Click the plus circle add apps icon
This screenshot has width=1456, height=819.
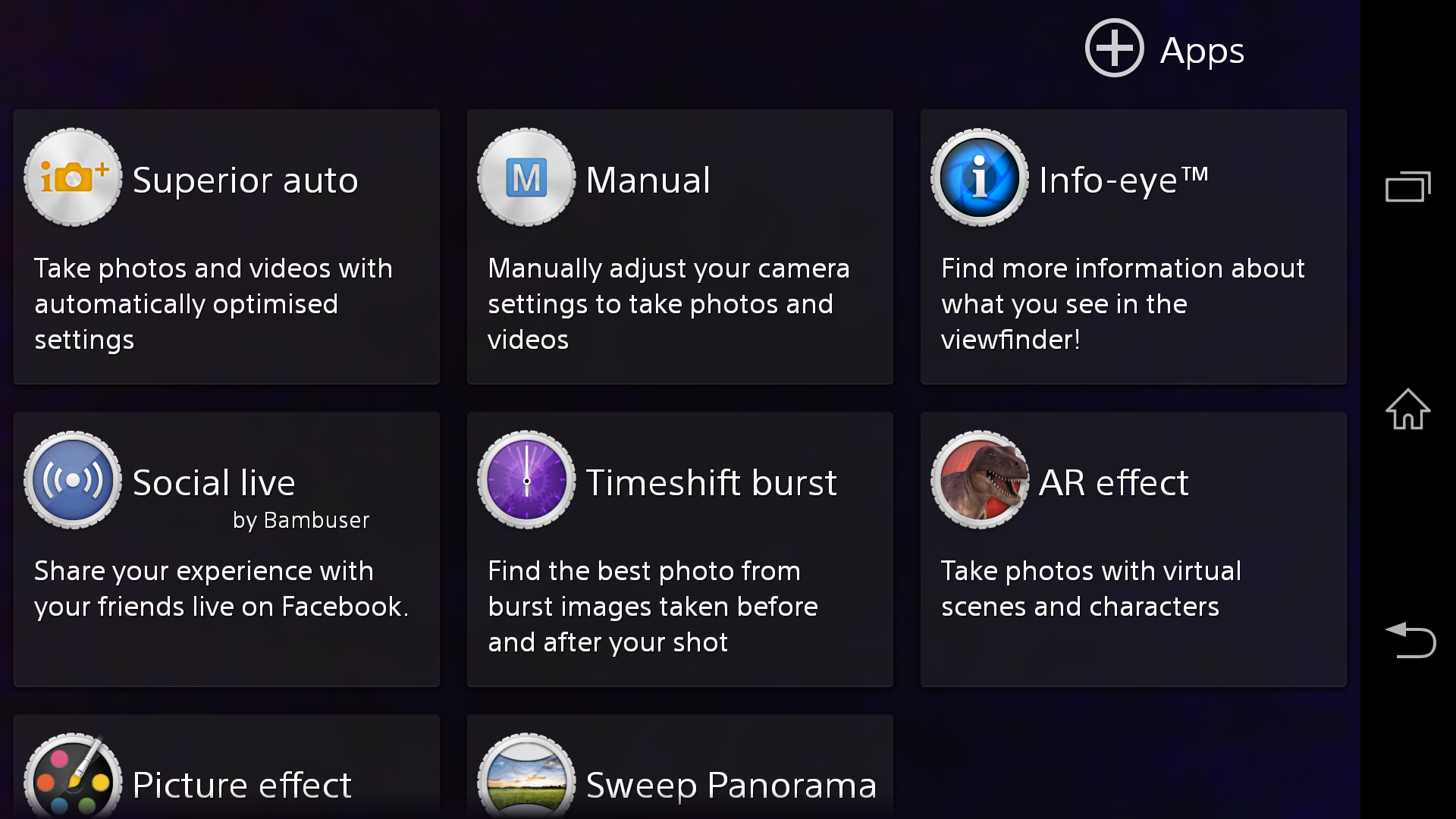click(1114, 49)
